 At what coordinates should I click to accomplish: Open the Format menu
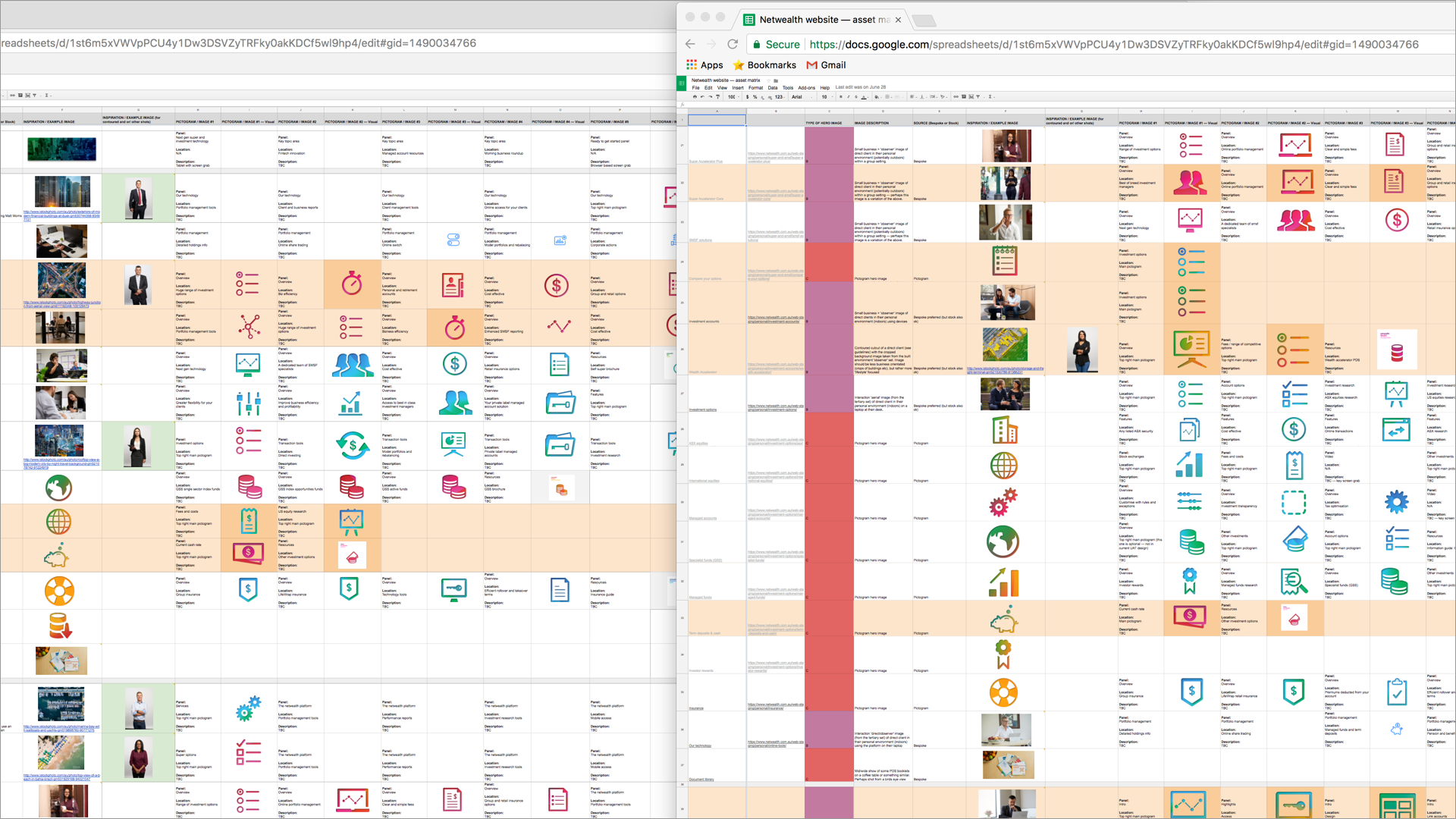point(755,88)
